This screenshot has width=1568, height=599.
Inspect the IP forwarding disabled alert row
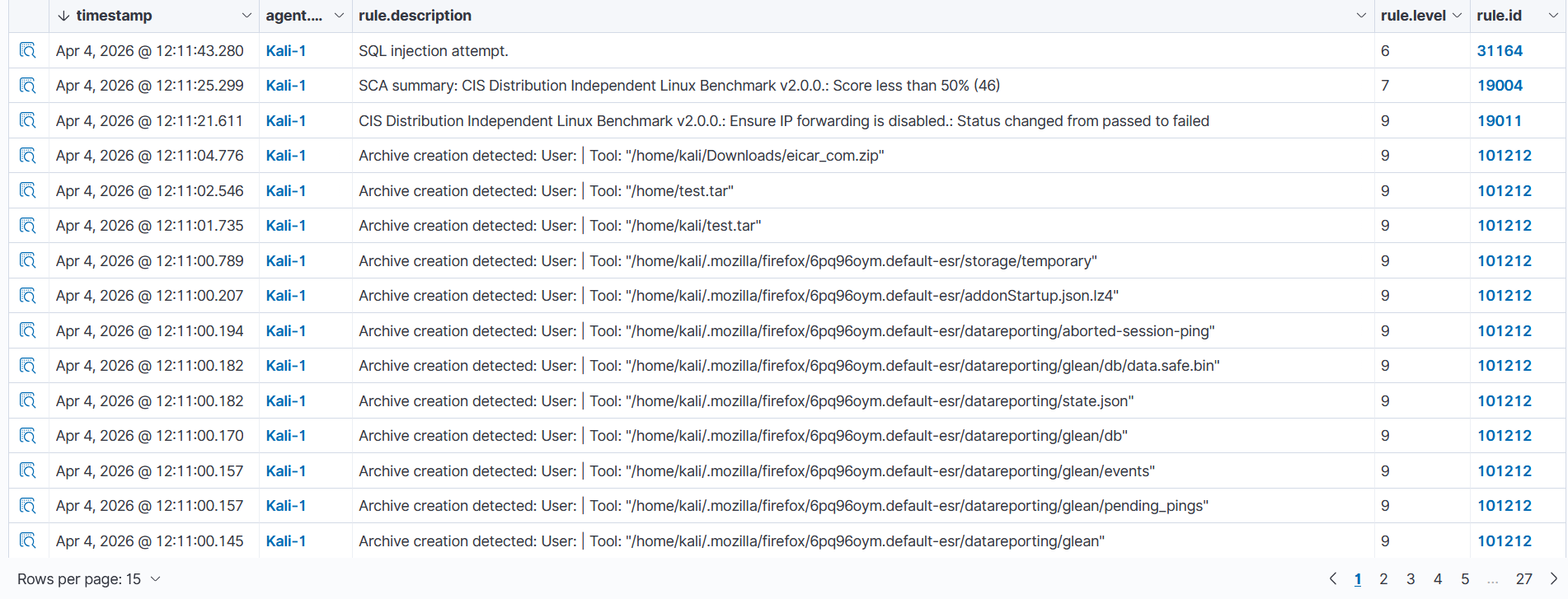click(x=28, y=120)
